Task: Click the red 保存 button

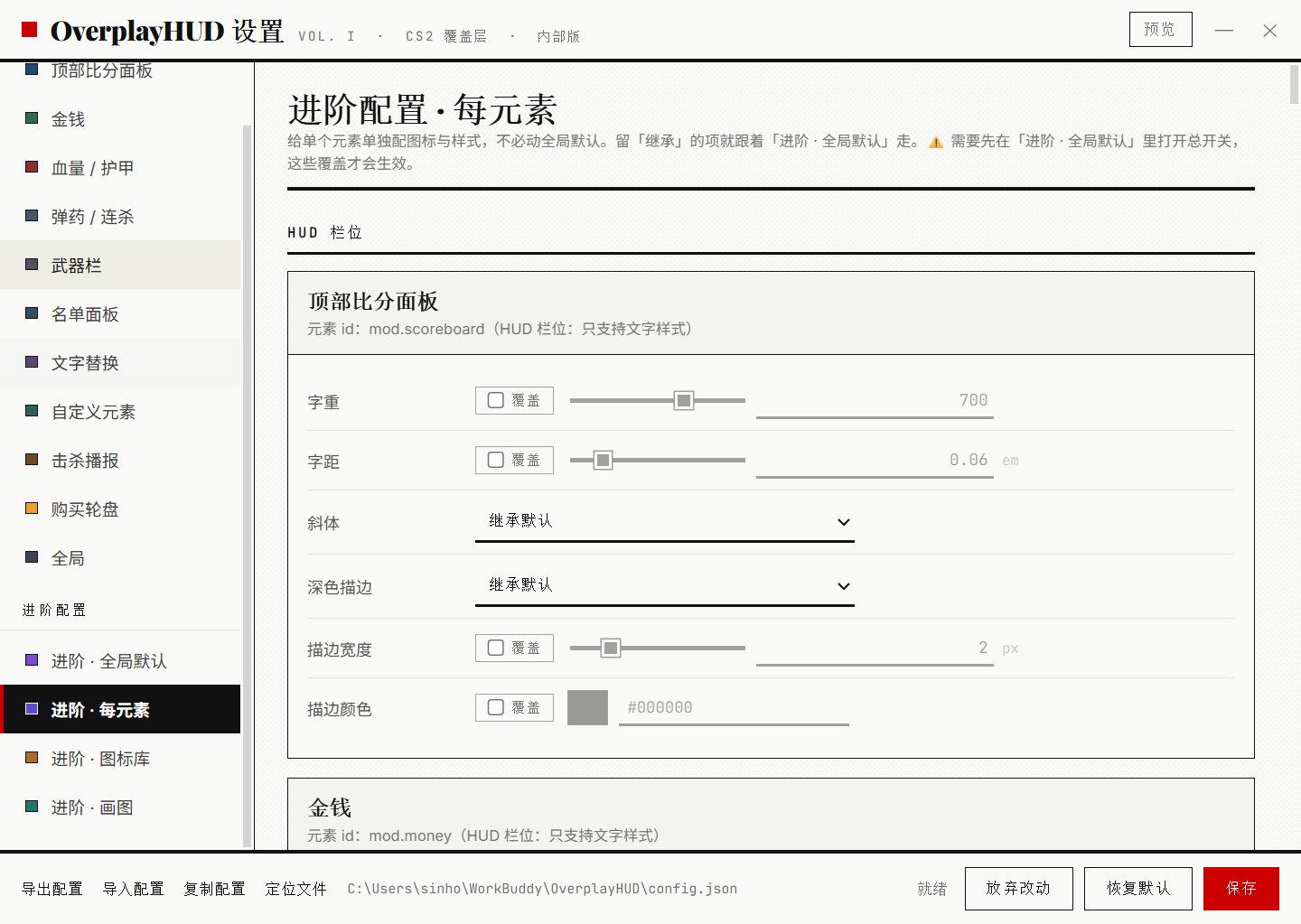Action: coord(1240,889)
